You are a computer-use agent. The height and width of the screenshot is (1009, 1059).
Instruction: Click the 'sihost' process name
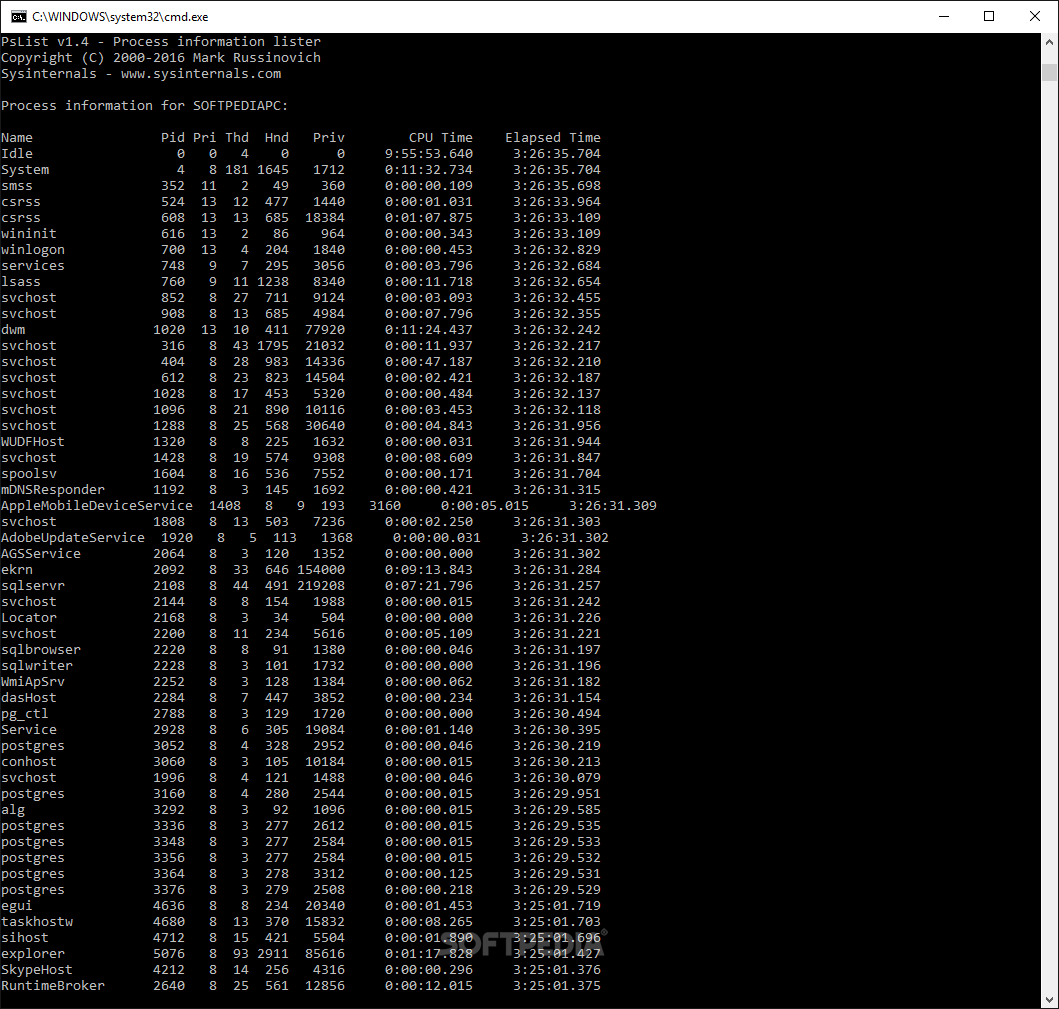pyautogui.click(x=25, y=938)
